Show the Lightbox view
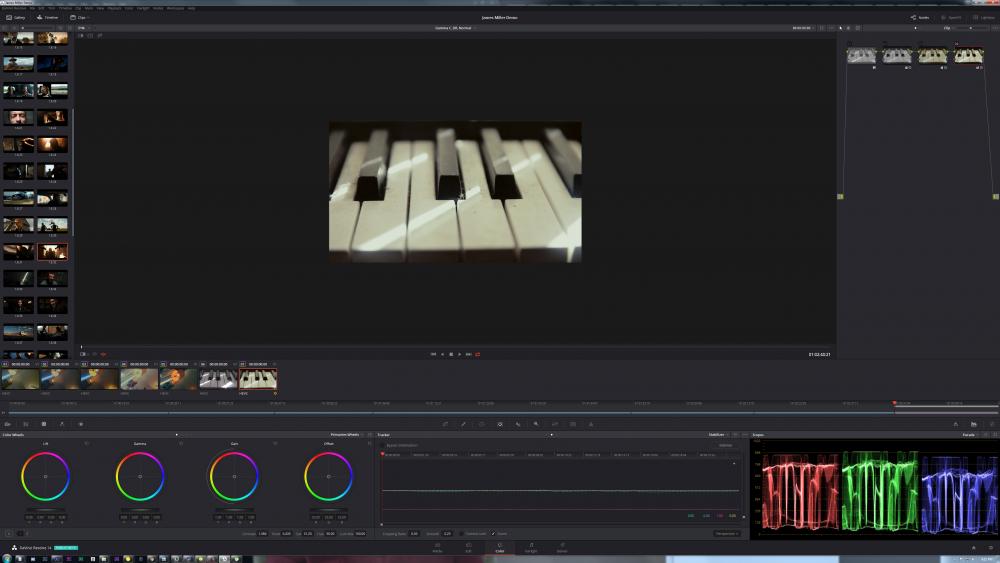 click(x=981, y=17)
